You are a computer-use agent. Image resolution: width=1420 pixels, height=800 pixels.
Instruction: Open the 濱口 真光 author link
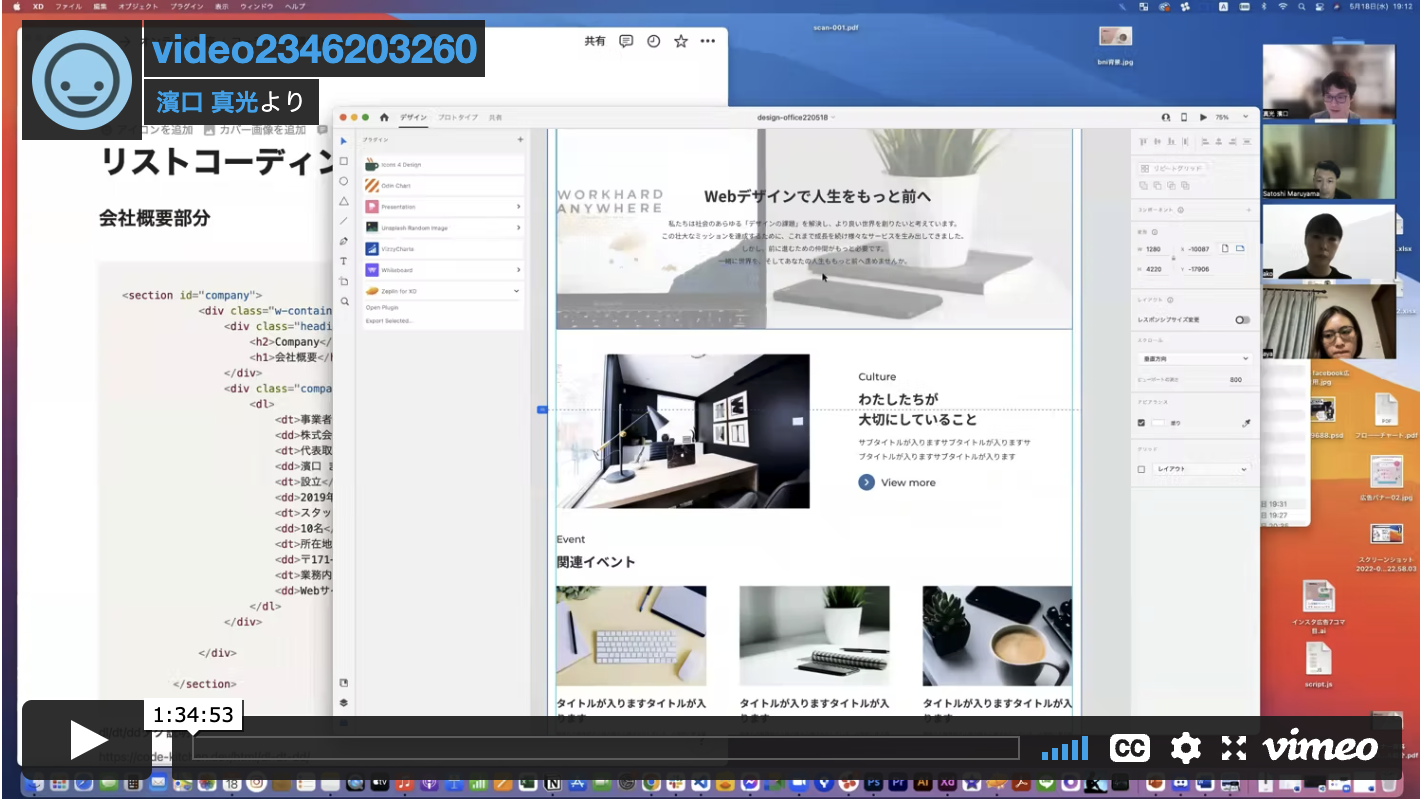click(208, 101)
